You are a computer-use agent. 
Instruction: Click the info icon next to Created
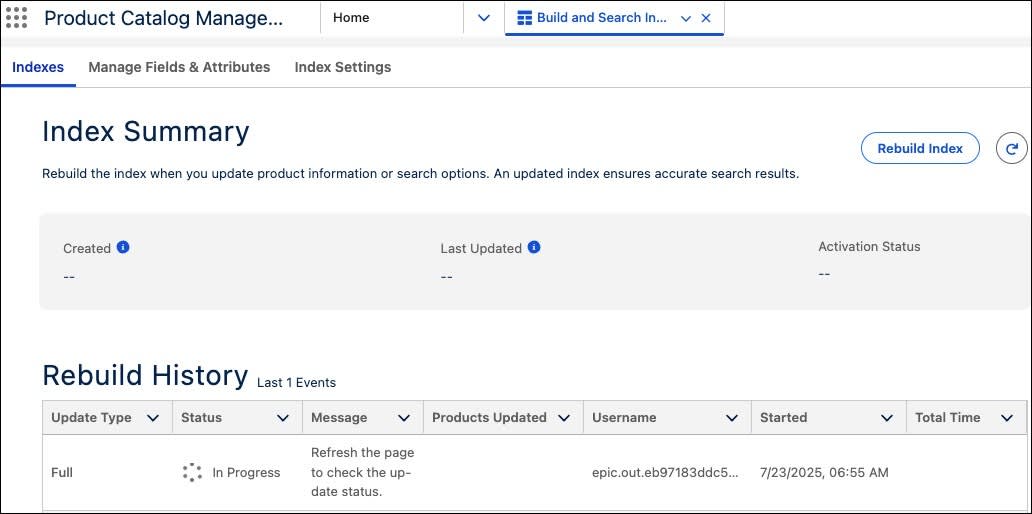click(x=123, y=247)
